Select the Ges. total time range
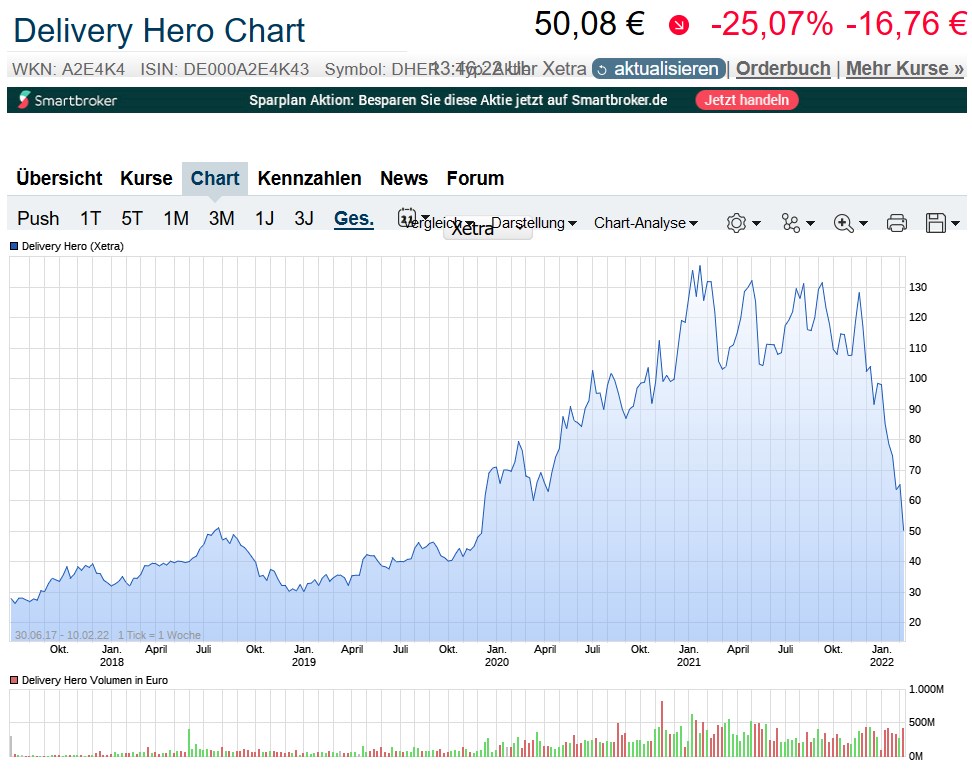Image resolution: width=972 pixels, height=770 pixels. point(354,218)
